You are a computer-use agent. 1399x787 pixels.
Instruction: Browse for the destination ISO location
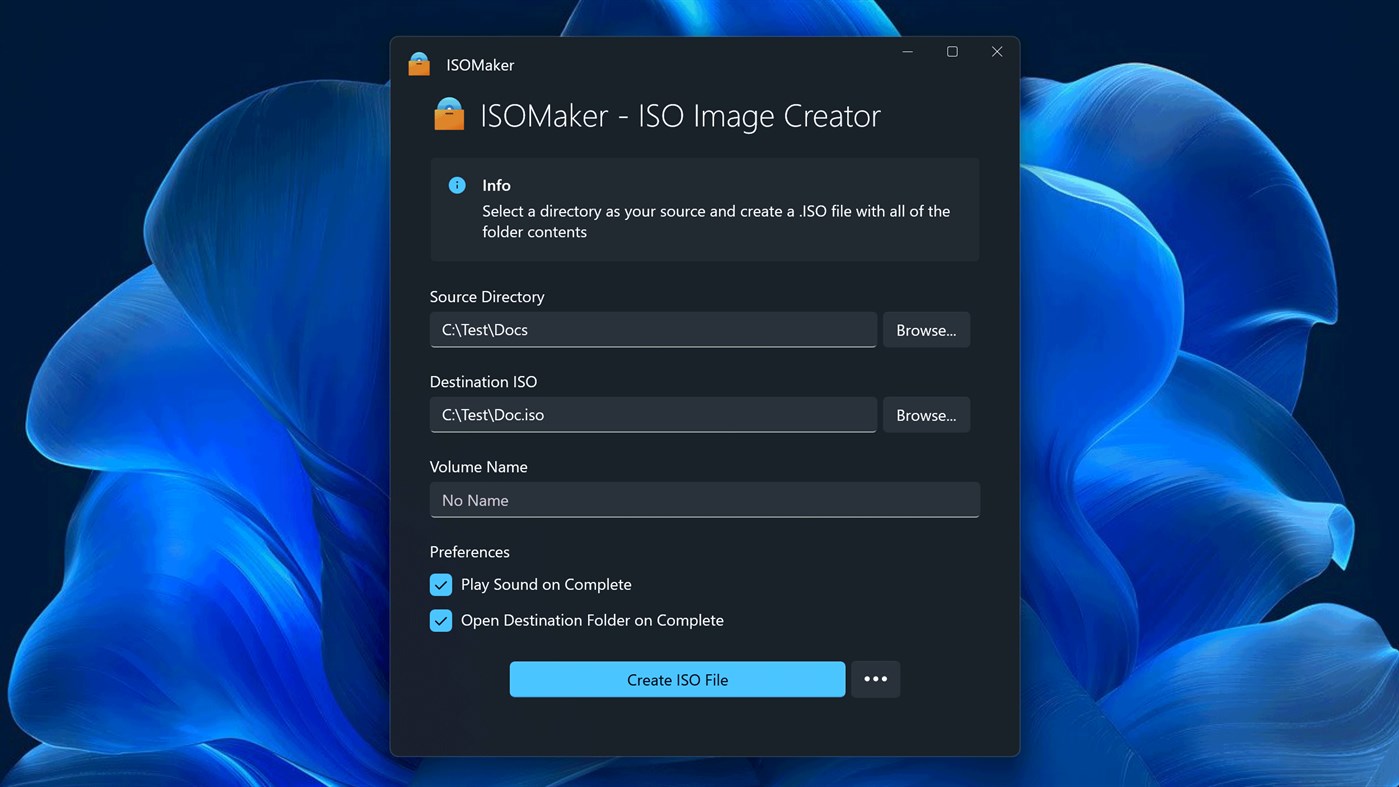925,414
